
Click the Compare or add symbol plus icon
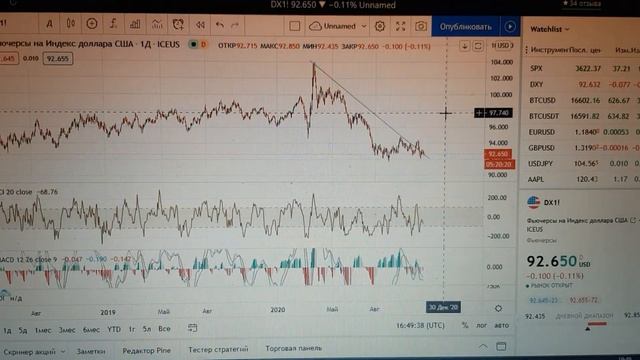click(x=92, y=24)
